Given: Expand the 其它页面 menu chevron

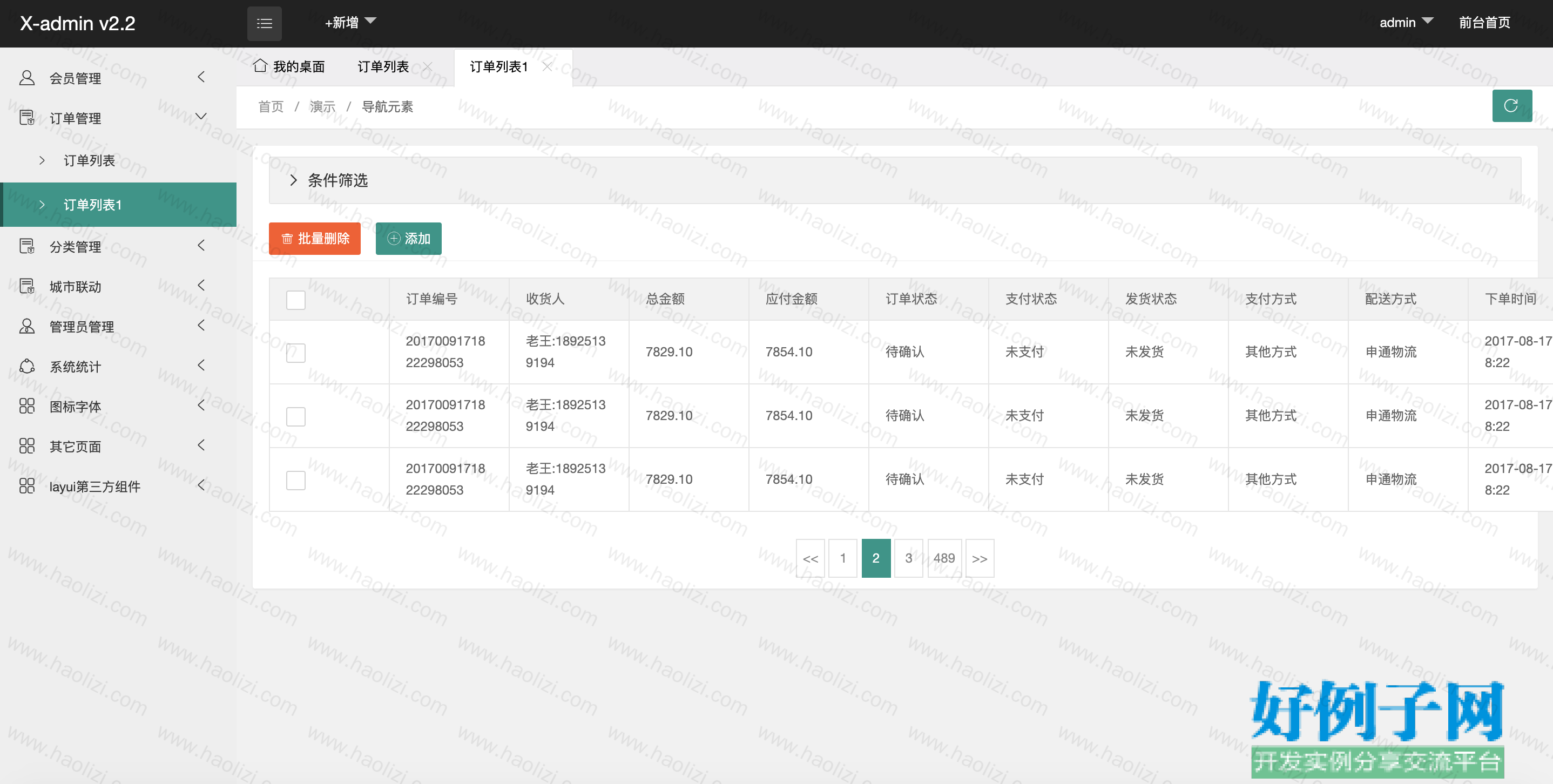Looking at the screenshot, I should pyautogui.click(x=201, y=445).
